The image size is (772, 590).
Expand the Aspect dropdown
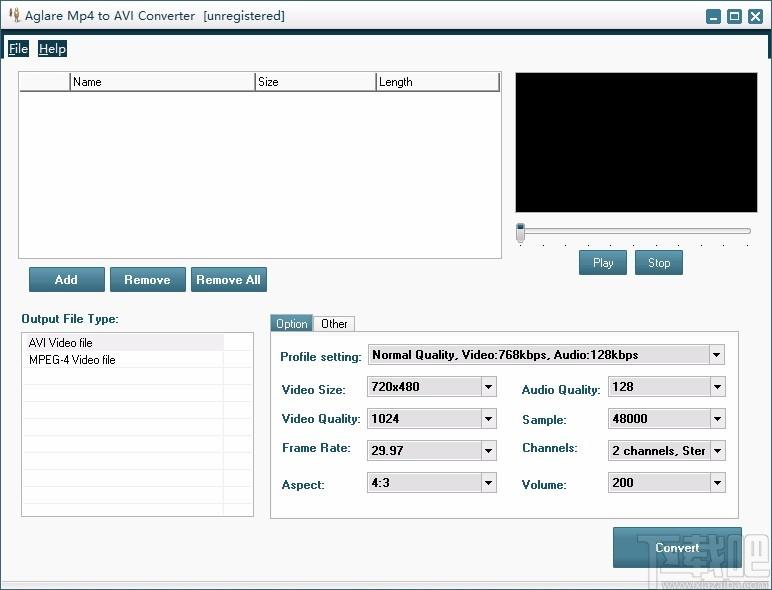(488, 483)
